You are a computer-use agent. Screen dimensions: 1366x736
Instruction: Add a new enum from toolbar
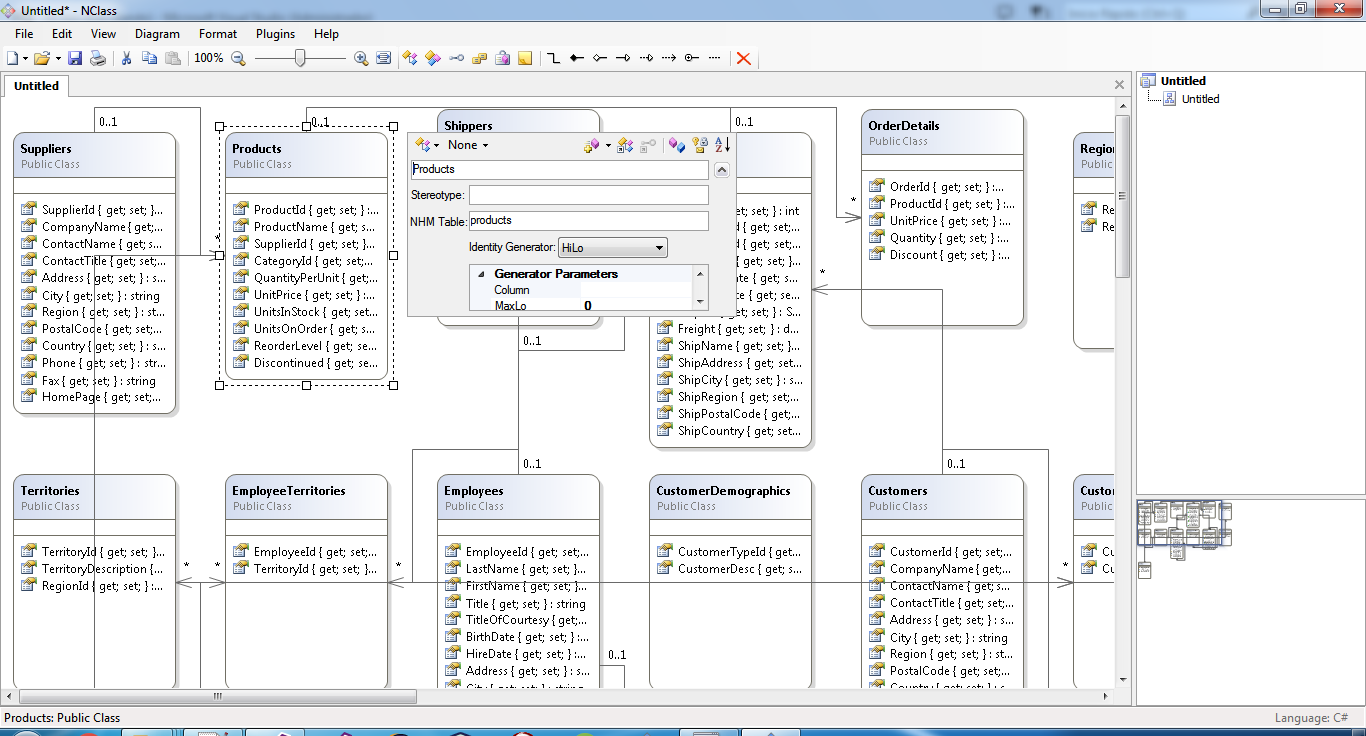pyautogui.click(x=479, y=58)
